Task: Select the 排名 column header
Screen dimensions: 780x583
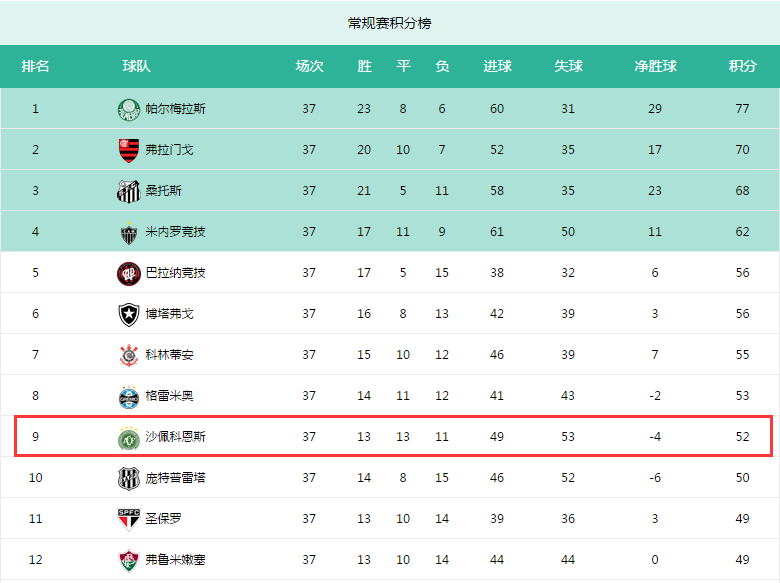Action: pyautogui.click(x=35, y=66)
